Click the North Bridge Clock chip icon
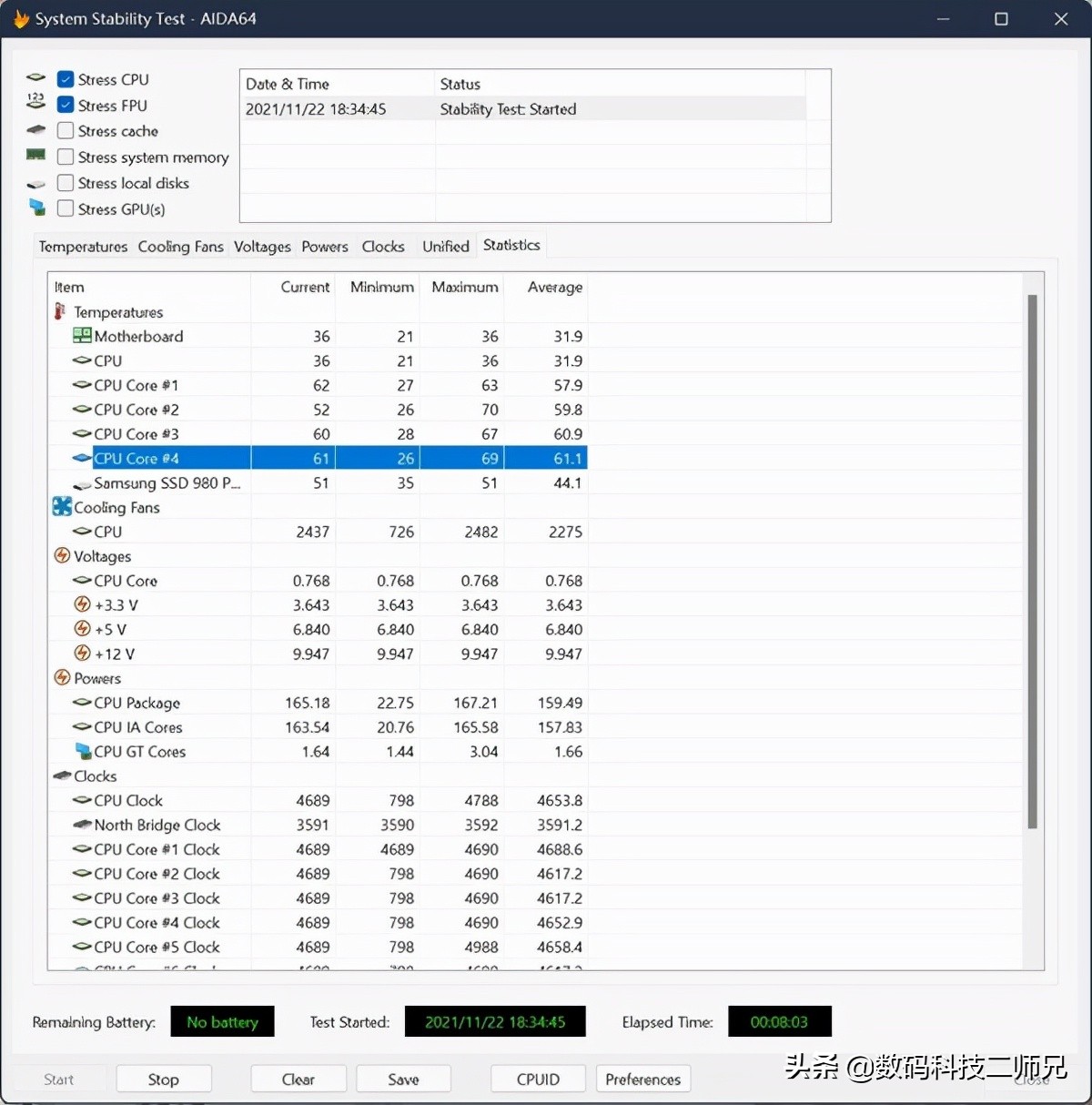 point(82,825)
